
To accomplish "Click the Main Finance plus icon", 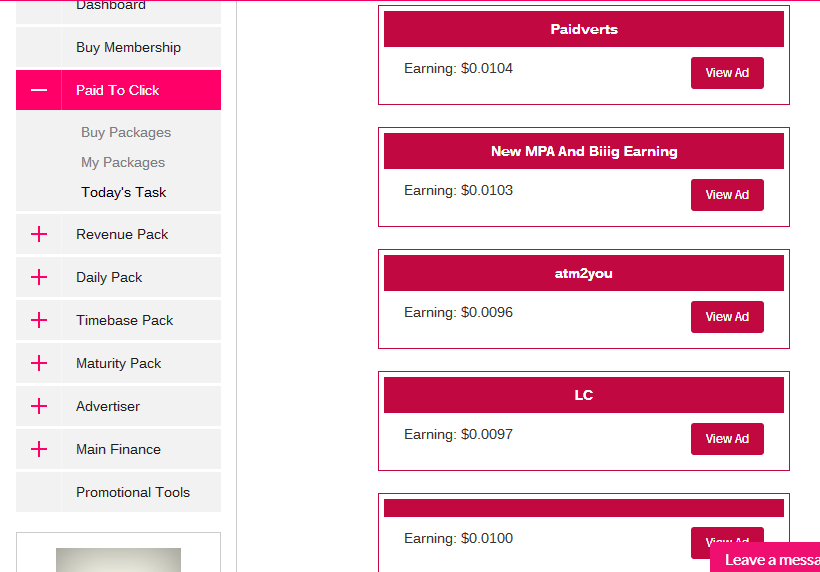I will (39, 449).
